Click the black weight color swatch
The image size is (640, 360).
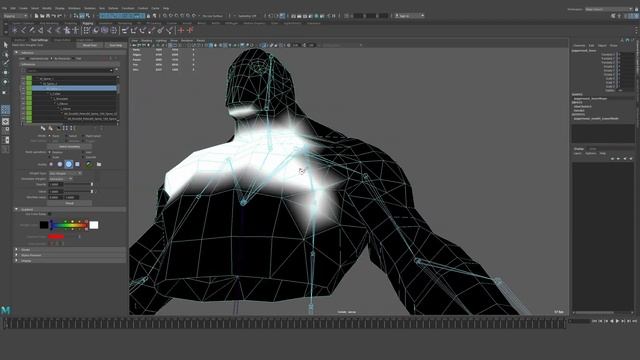(x=44, y=225)
